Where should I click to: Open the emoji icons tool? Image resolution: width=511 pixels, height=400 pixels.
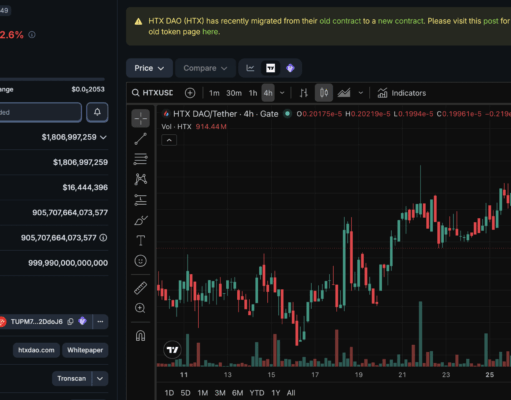[x=140, y=261]
